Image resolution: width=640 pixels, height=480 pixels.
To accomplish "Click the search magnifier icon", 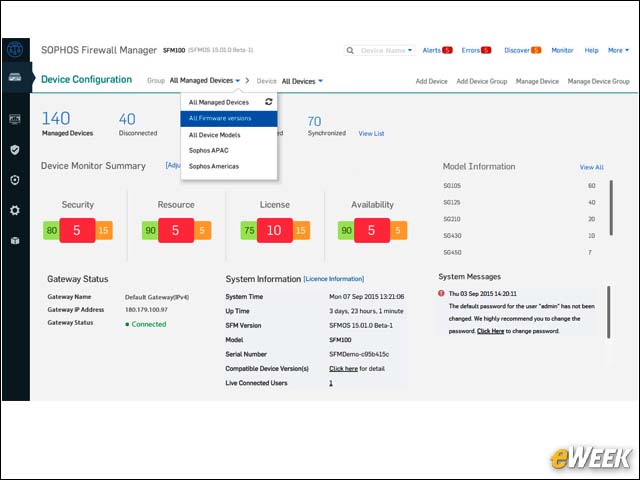I will tap(350, 50).
